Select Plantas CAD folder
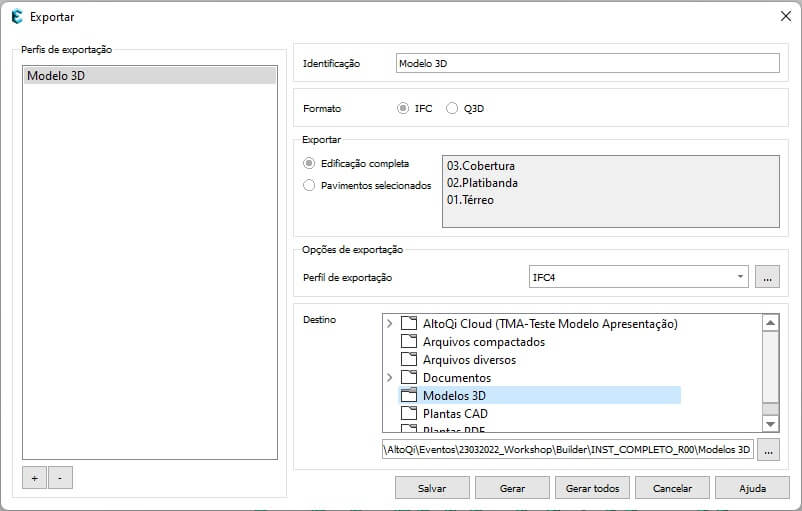802x511 pixels. 455,413
